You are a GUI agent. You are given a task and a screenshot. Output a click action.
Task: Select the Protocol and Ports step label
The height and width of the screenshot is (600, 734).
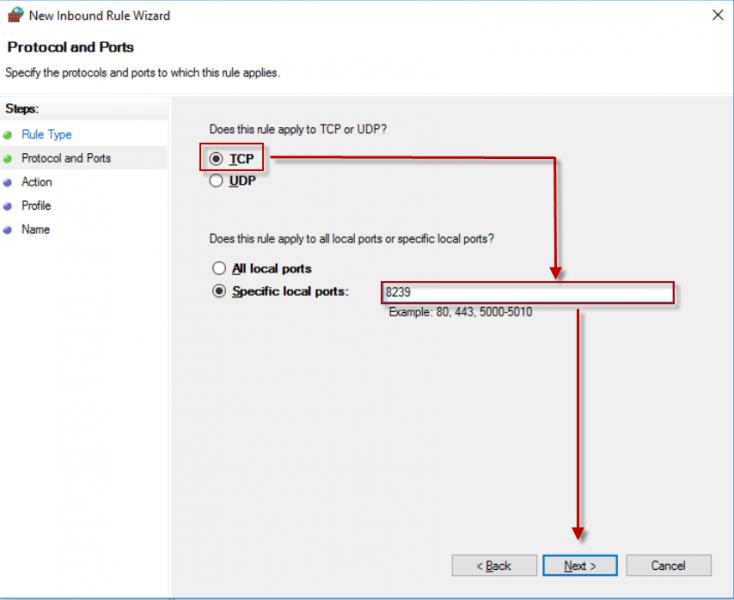tap(66, 159)
